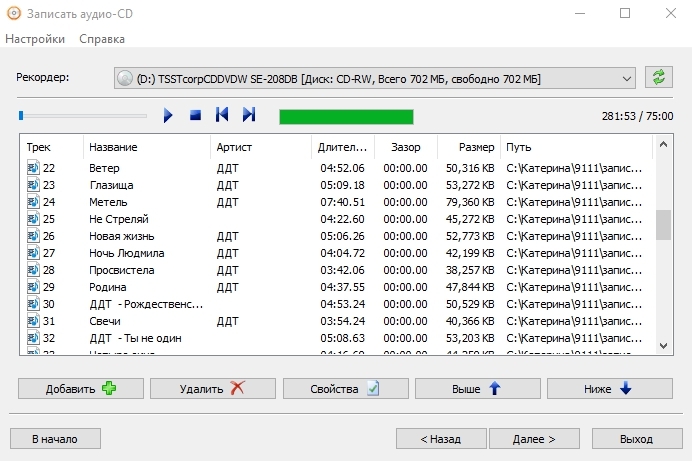Open the Настройки menu
This screenshot has width=692, height=461.
click(35, 39)
